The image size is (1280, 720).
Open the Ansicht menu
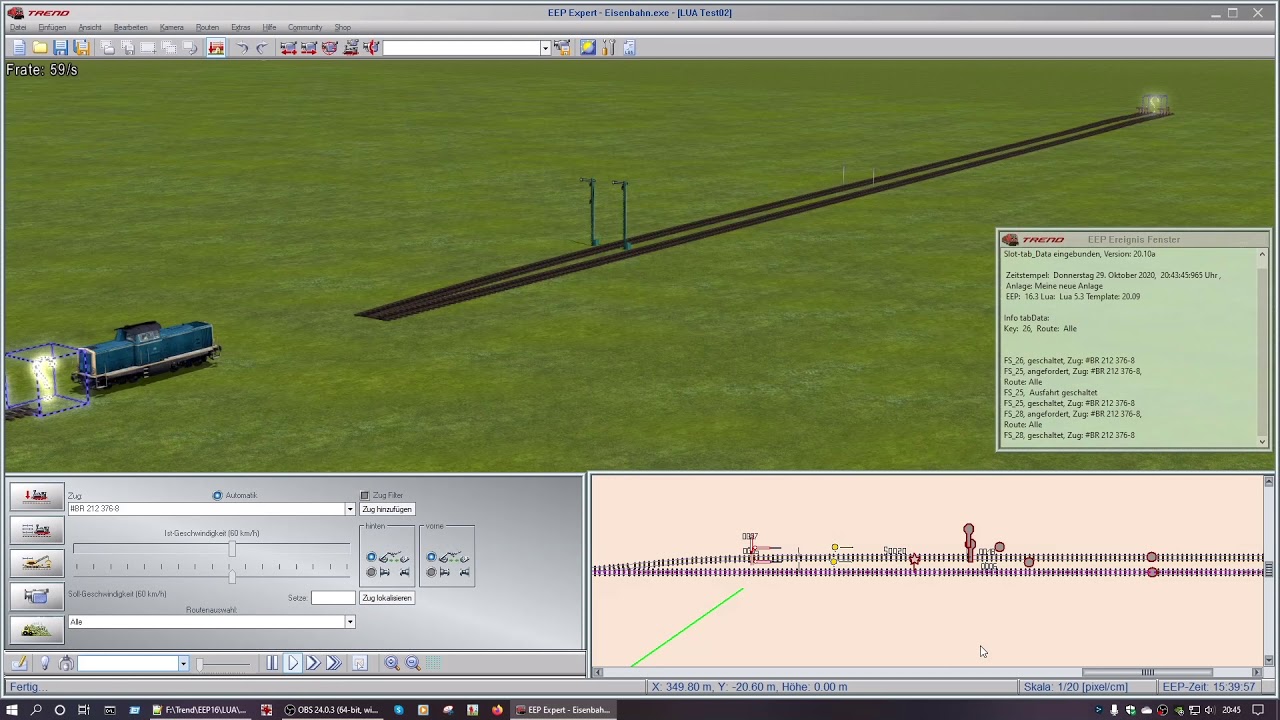coord(90,27)
